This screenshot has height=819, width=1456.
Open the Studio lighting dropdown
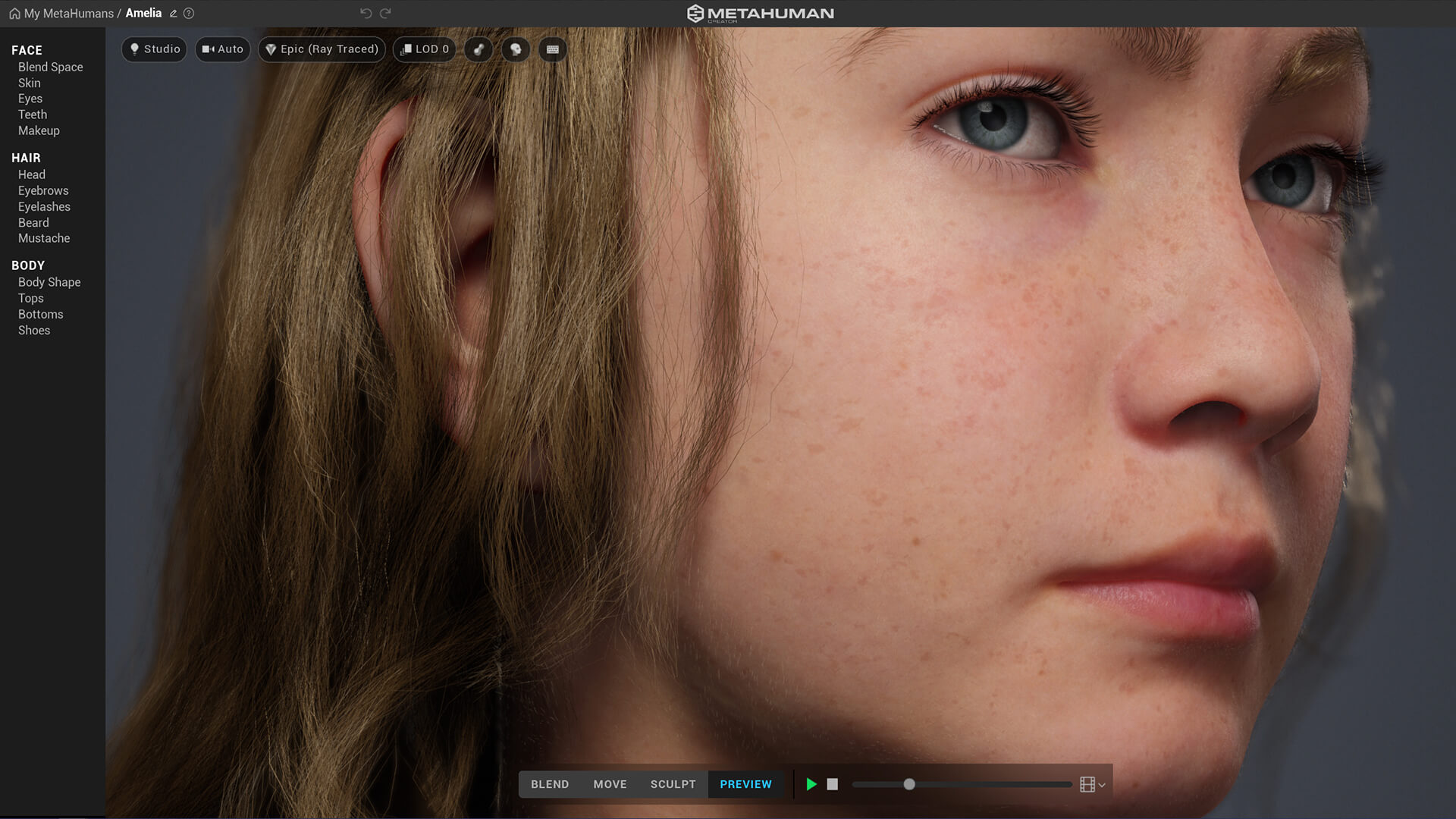[154, 49]
